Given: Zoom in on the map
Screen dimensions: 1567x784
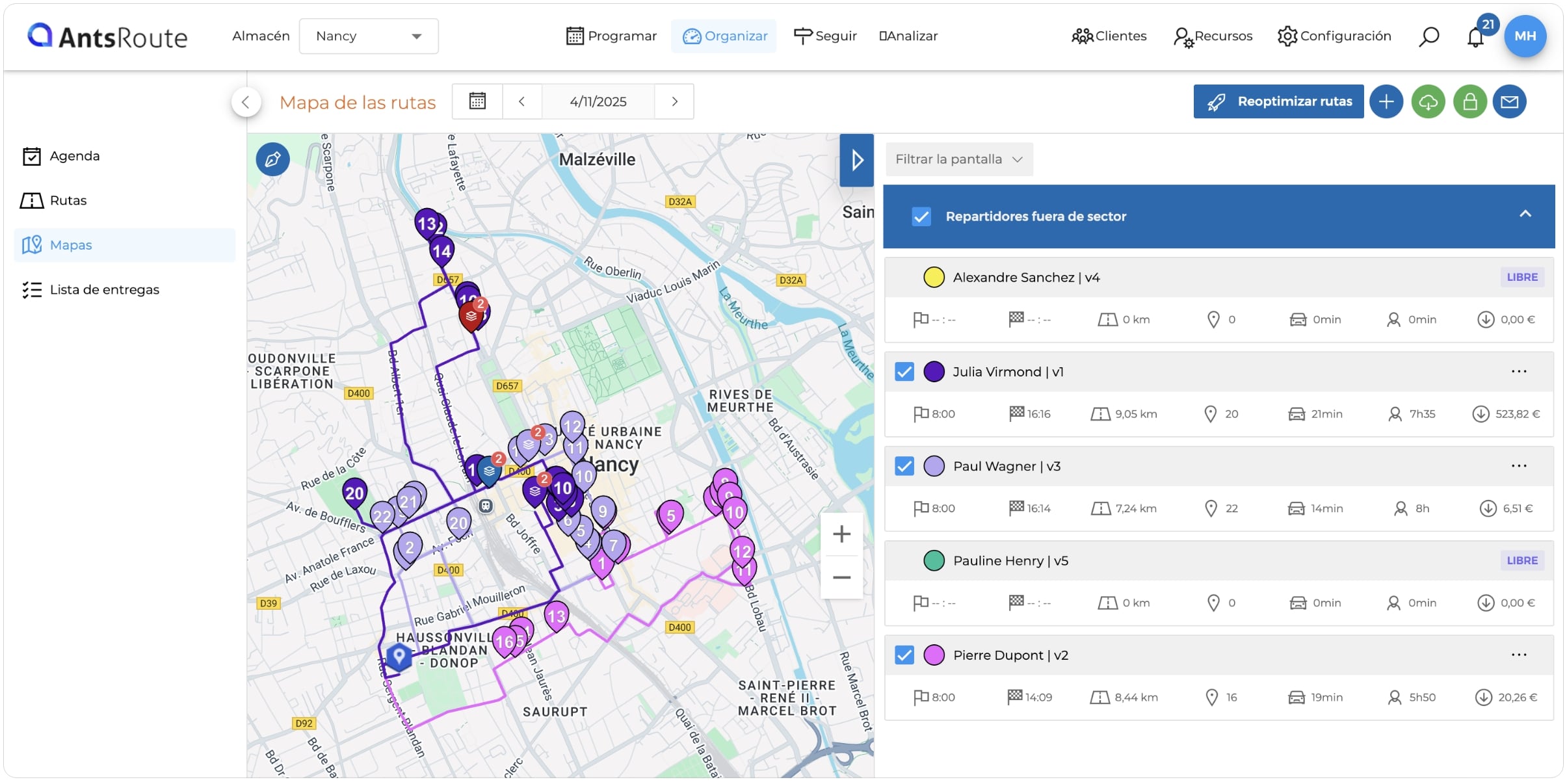Looking at the screenshot, I should [842, 534].
